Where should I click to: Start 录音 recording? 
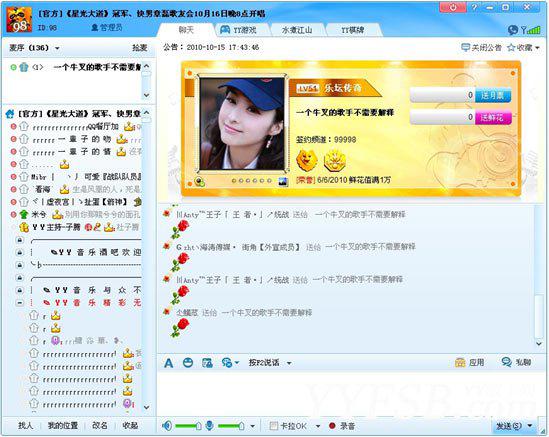click(x=342, y=426)
